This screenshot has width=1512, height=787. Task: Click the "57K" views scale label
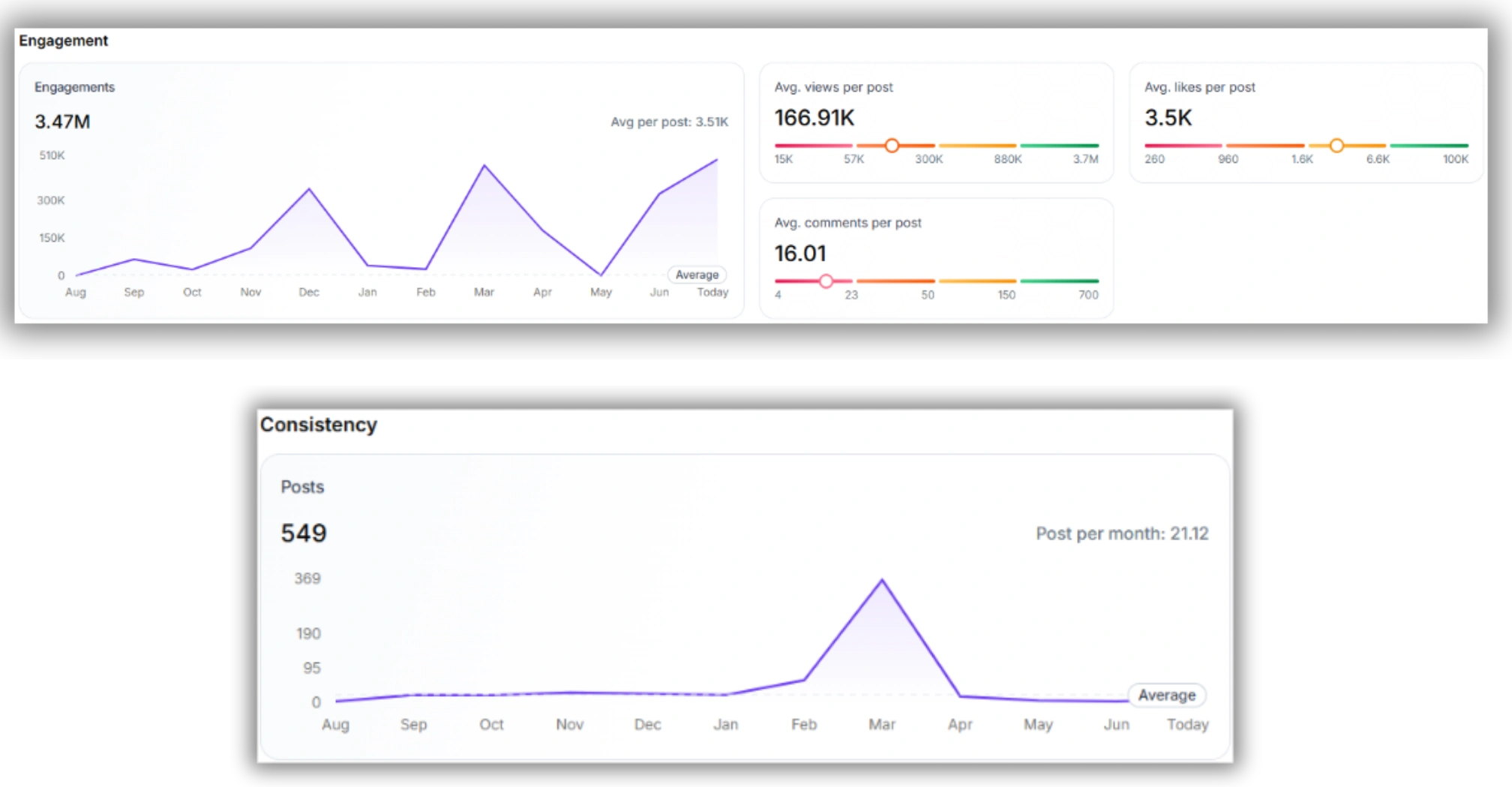853,159
